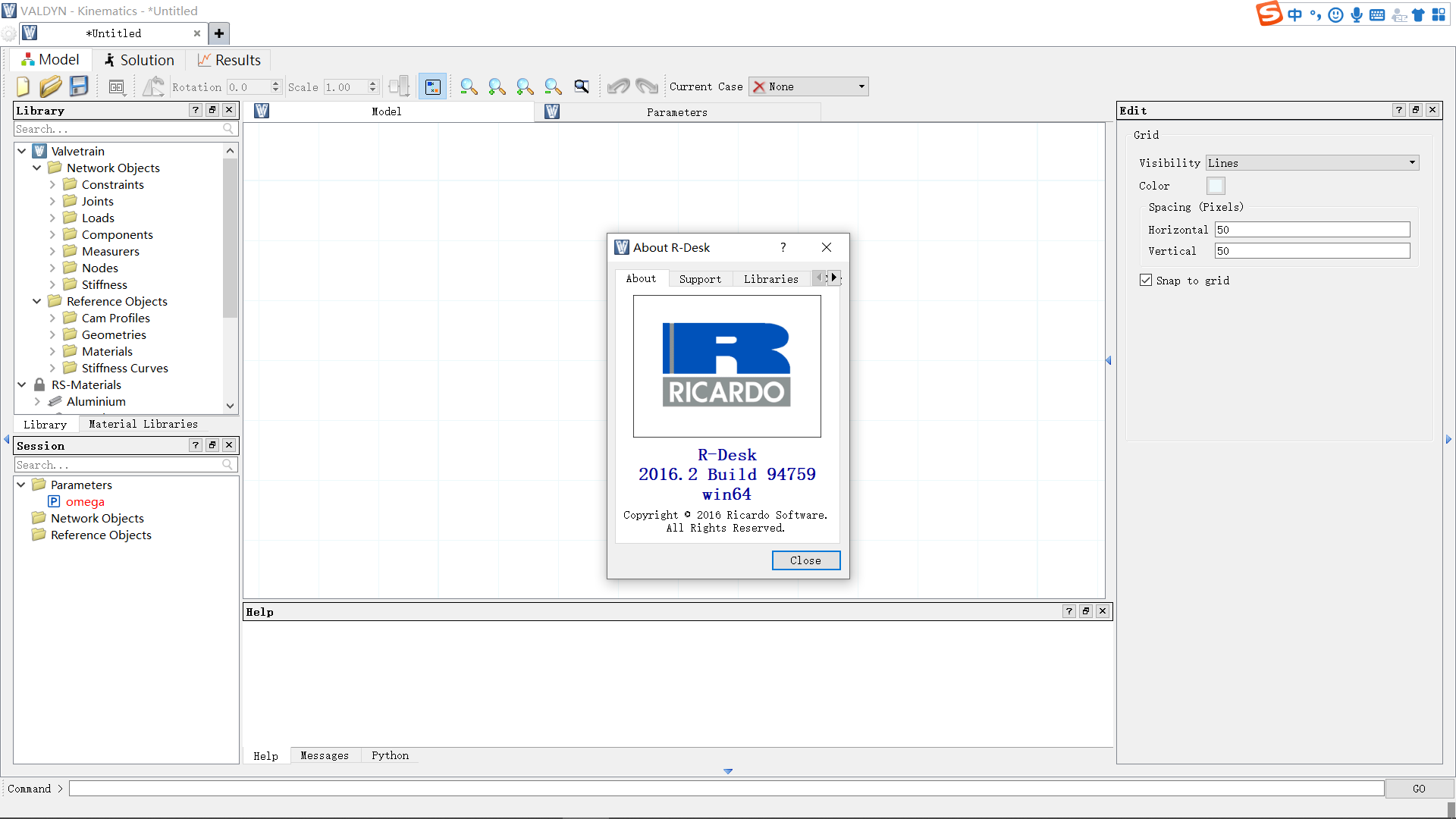Click the help icon on the Help panel
1456x819 pixels.
[x=1069, y=611]
